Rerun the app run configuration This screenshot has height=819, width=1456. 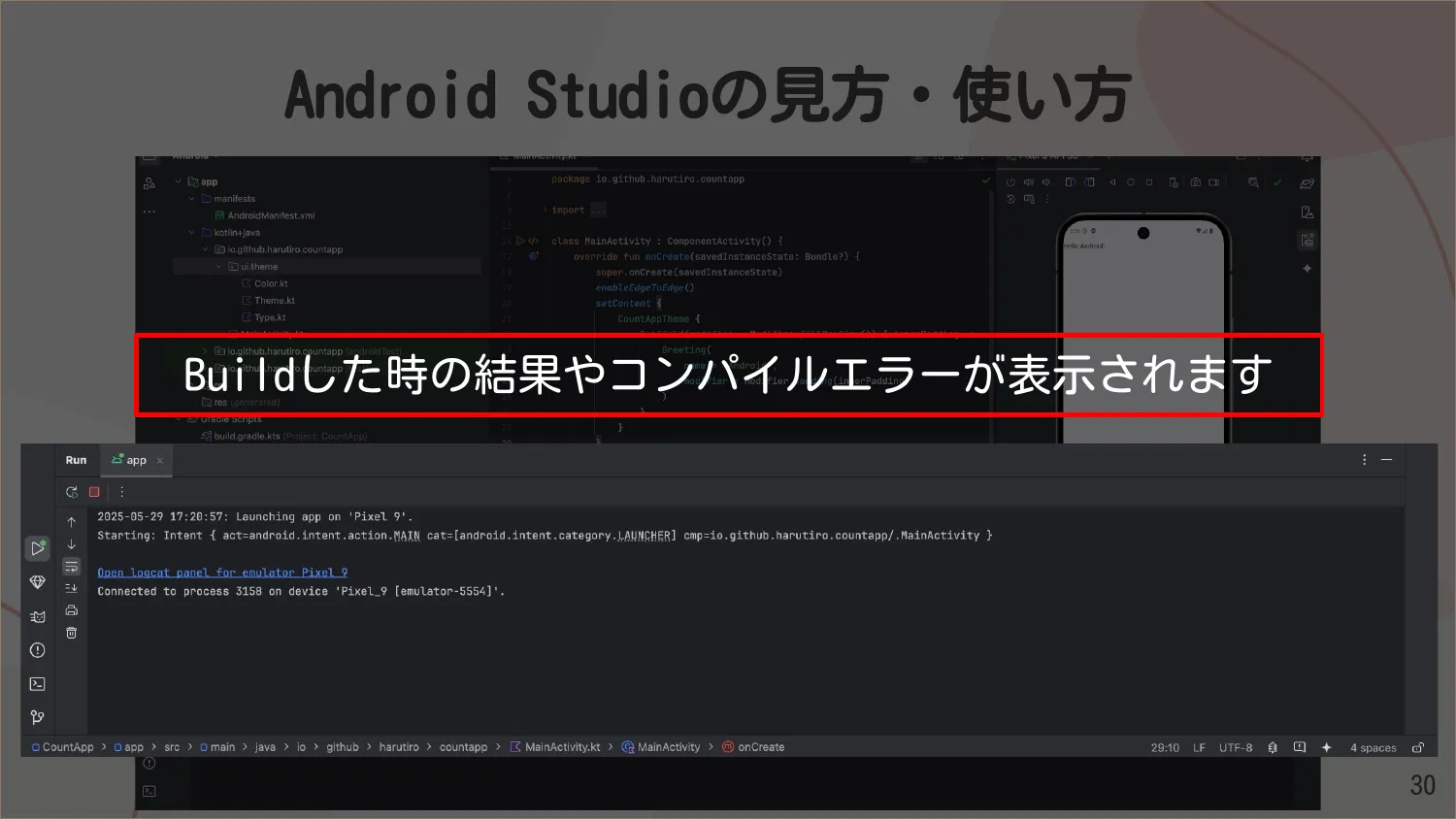click(x=72, y=491)
